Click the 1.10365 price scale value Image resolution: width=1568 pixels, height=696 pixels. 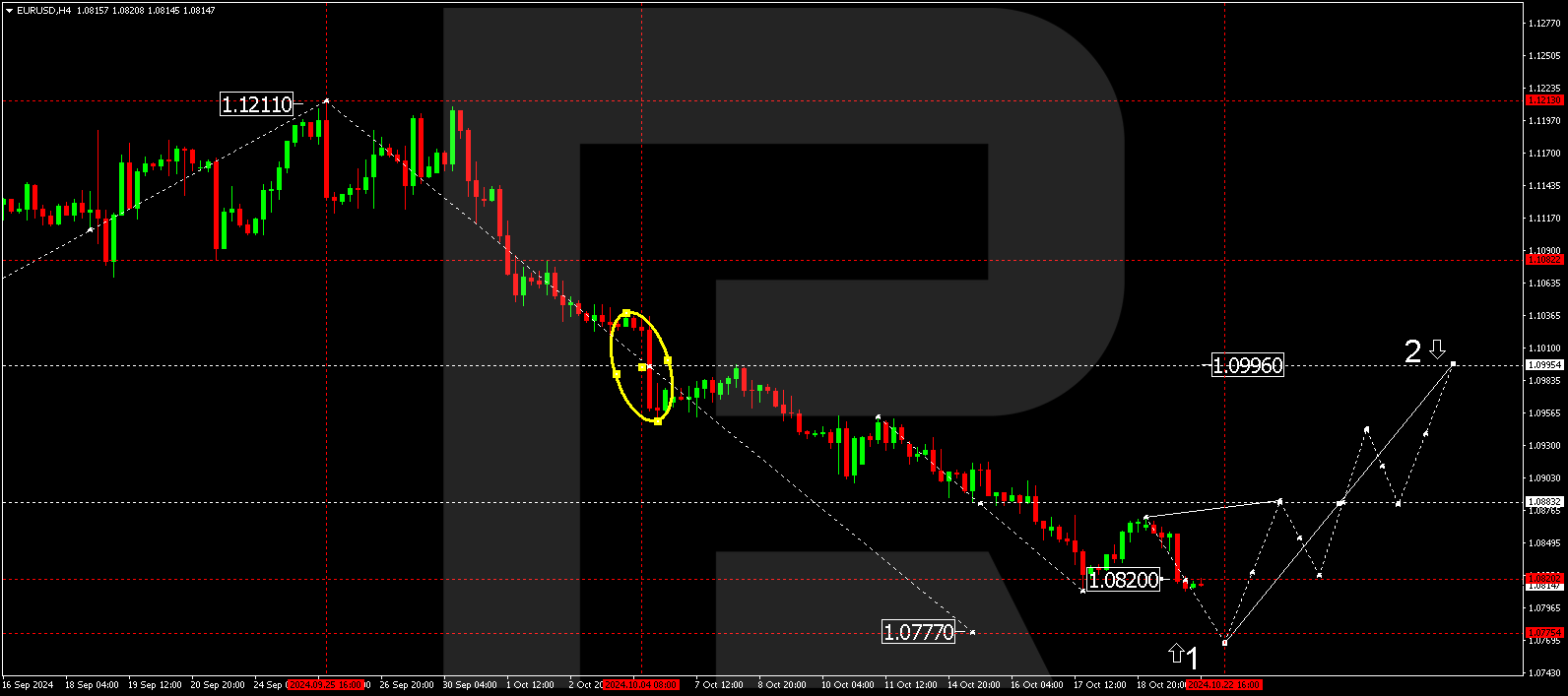[1543, 316]
